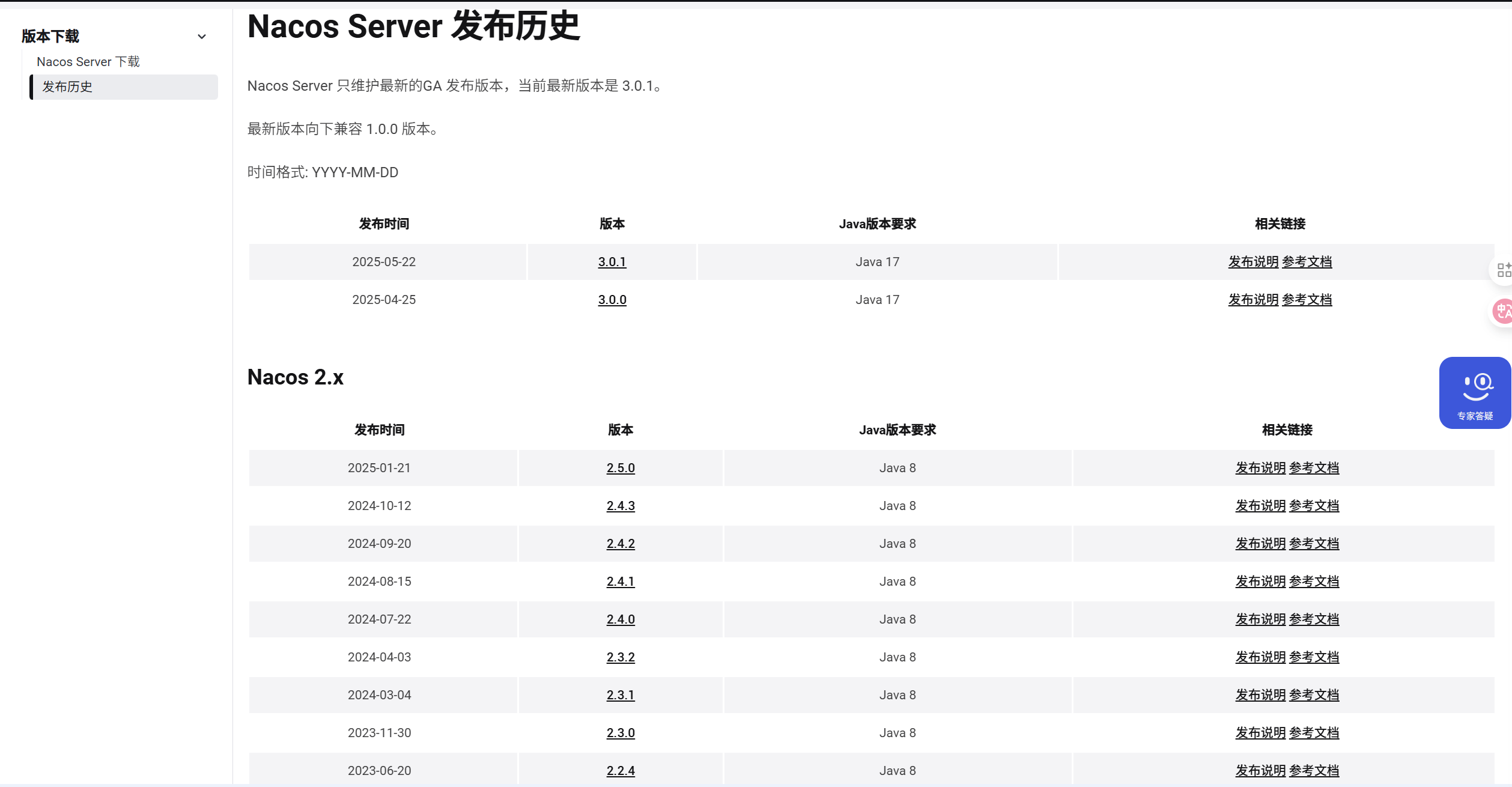Click the Nacos Server 发布历史 page title
The width and height of the screenshot is (1512, 787).
click(x=414, y=26)
